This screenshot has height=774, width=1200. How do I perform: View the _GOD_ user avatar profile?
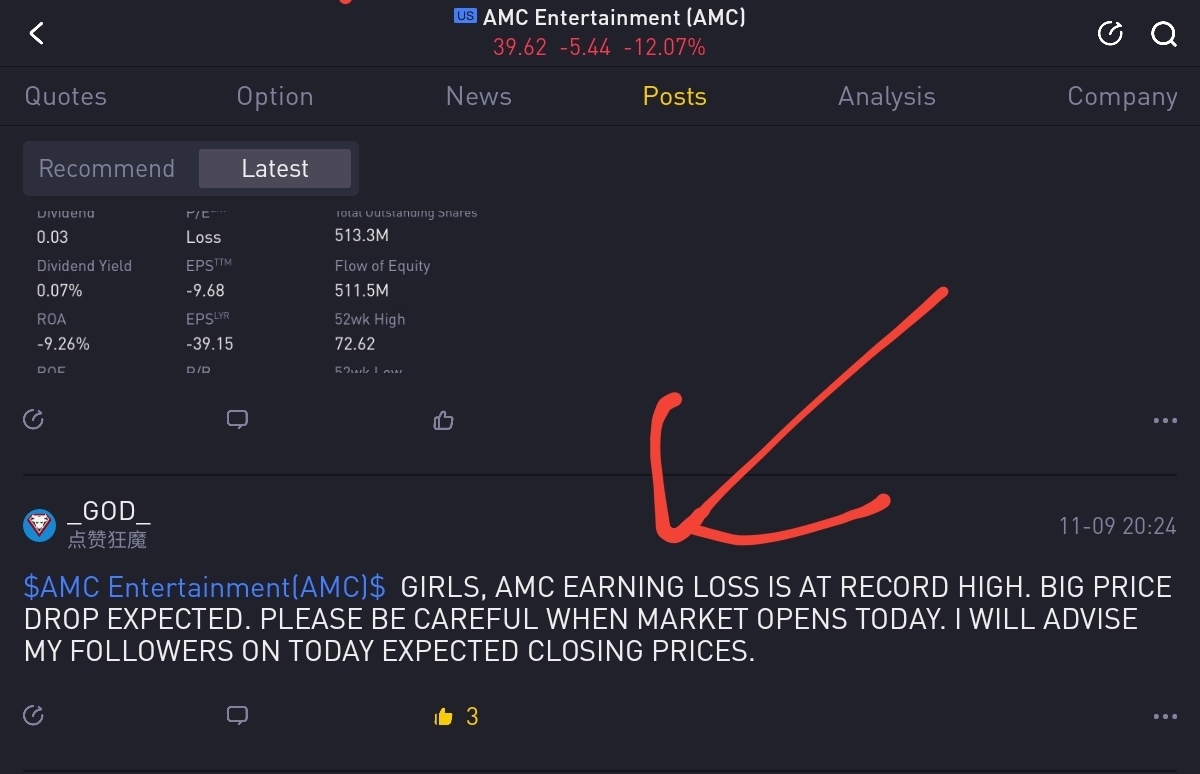[39, 524]
